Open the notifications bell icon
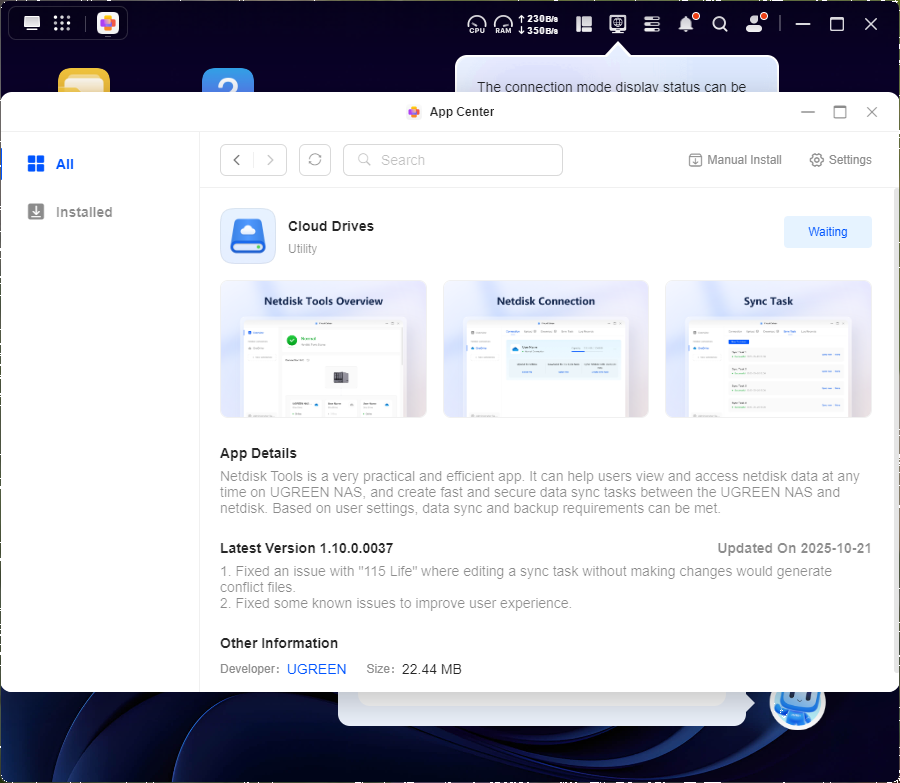 click(686, 24)
